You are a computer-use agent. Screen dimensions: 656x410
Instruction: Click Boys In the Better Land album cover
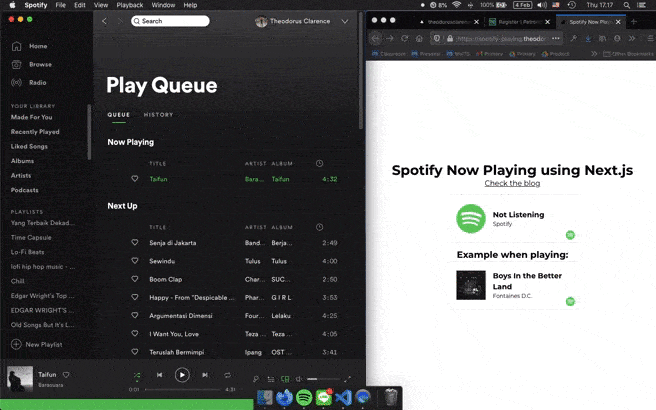pos(471,285)
